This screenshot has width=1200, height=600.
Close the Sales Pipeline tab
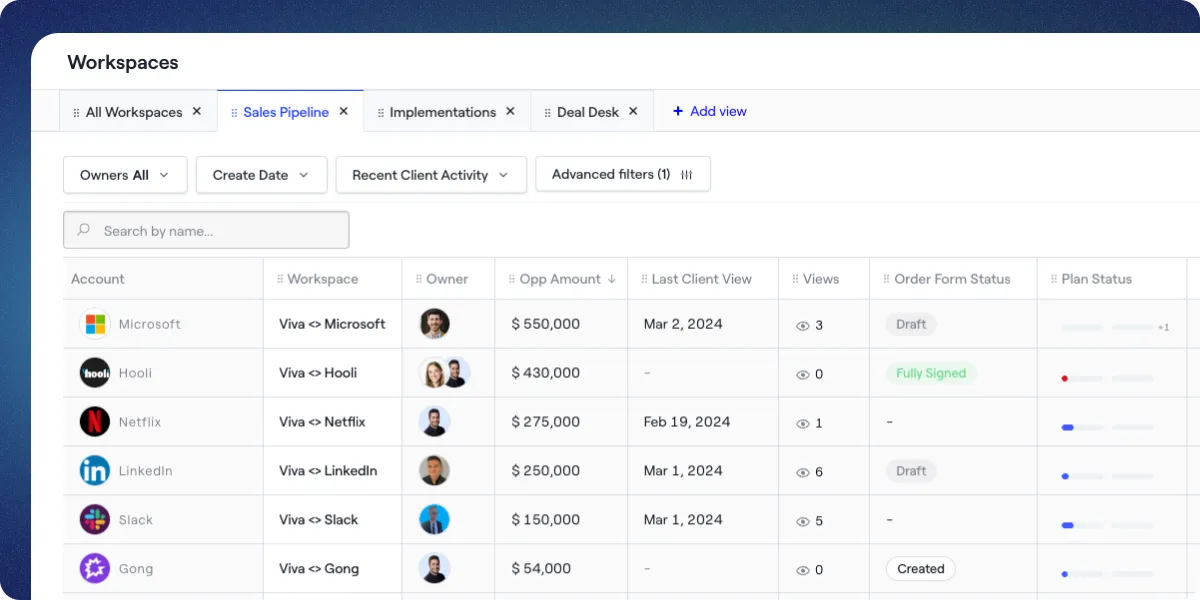coord(344,112)
